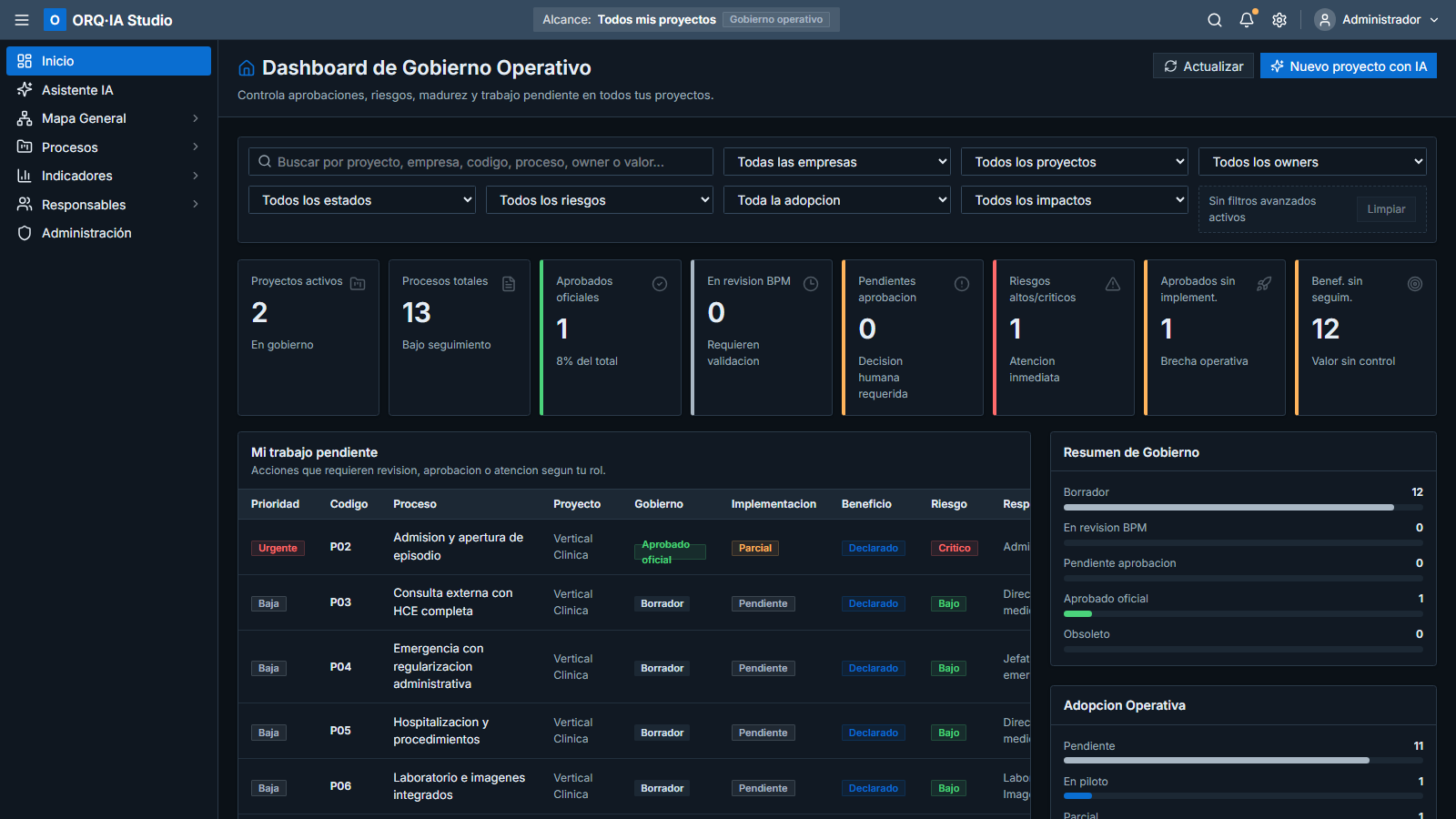Click the Pendientes aprobacion alert icon
1456x819 pixels.
click(x=962, y=284)
